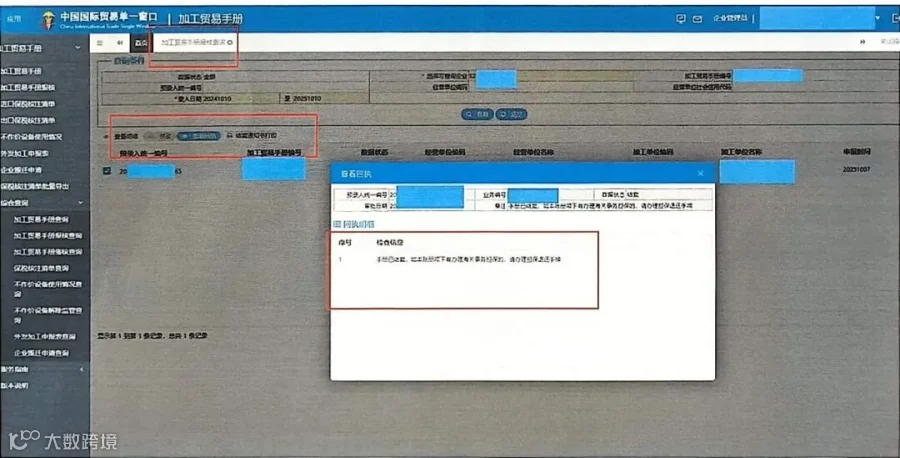The image size is (900, 458).
Task: Select 保税核注清单查询 in the sidebar
Action: pyautogui.click(x=41, y=268)
